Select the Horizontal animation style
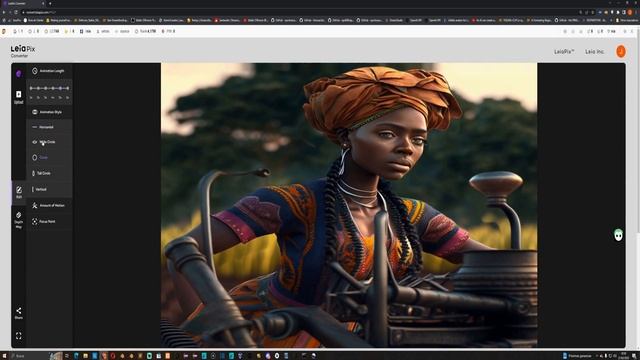Screen dimensions: 640x360 [x=49, y=127]
